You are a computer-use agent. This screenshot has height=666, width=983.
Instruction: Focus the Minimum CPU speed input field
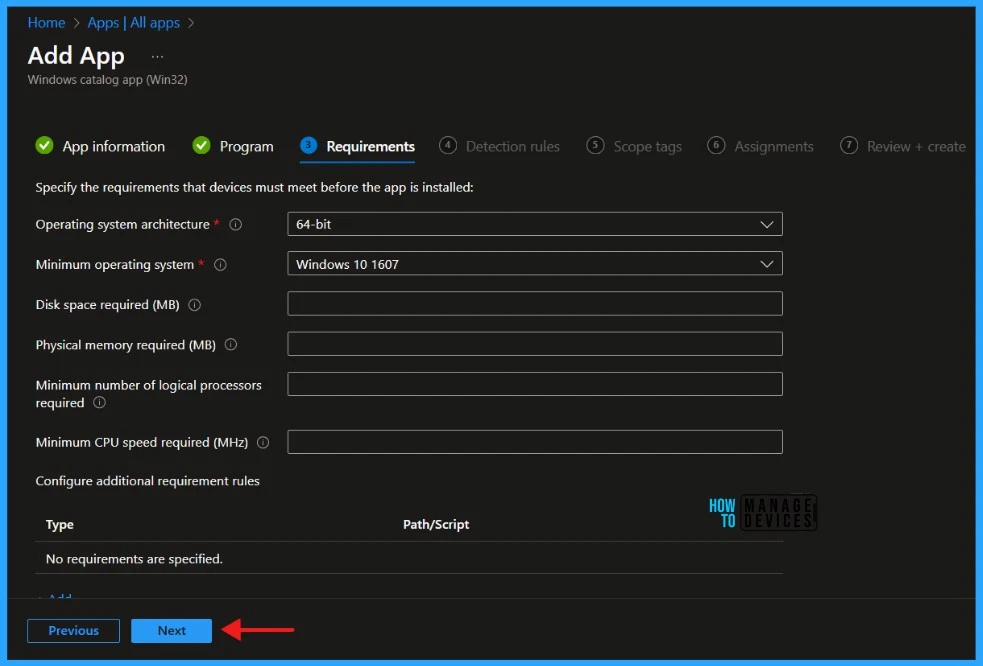click(x=535, y=441)
